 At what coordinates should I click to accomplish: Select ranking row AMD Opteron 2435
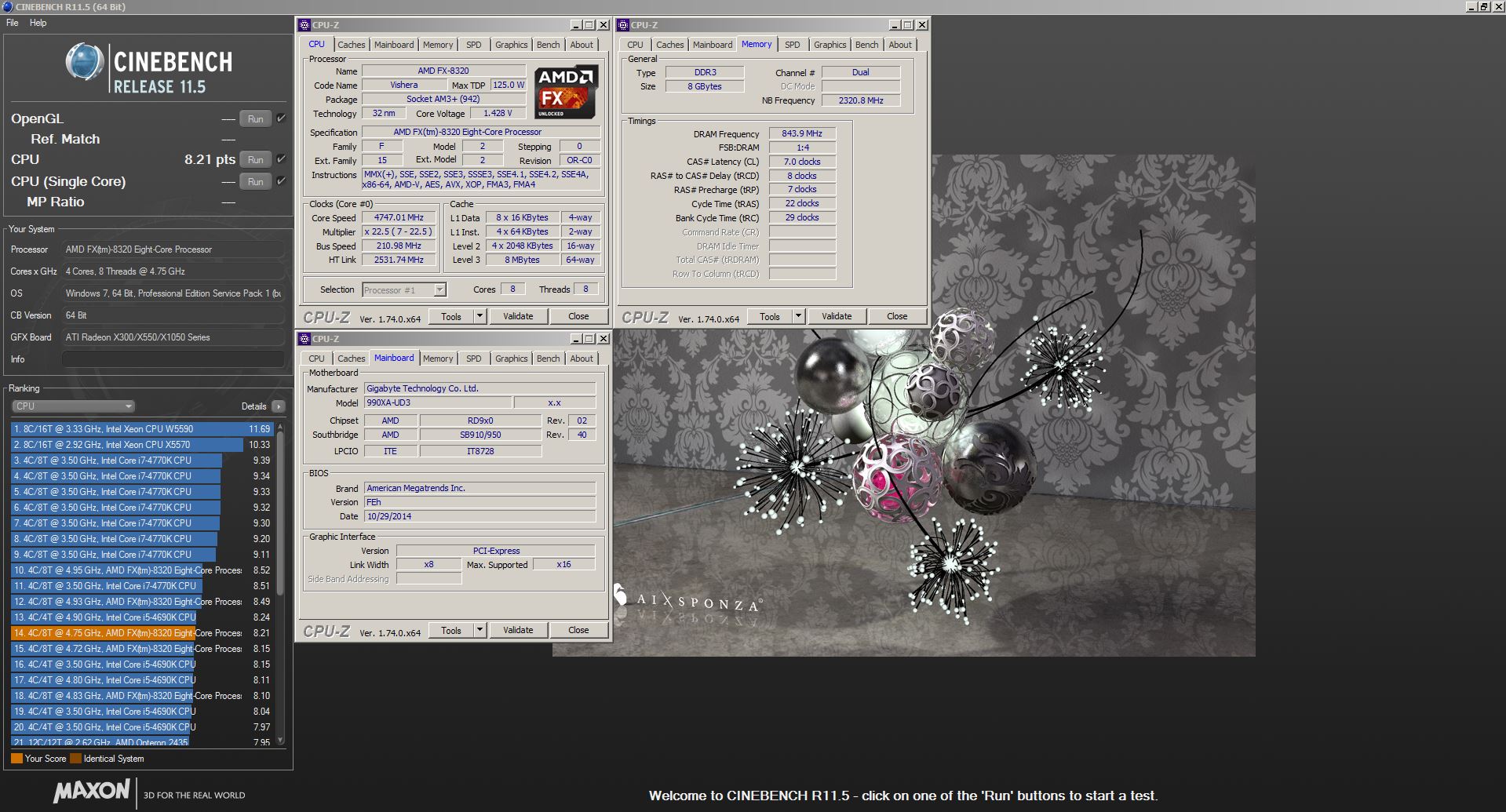[x=142, y=741]
